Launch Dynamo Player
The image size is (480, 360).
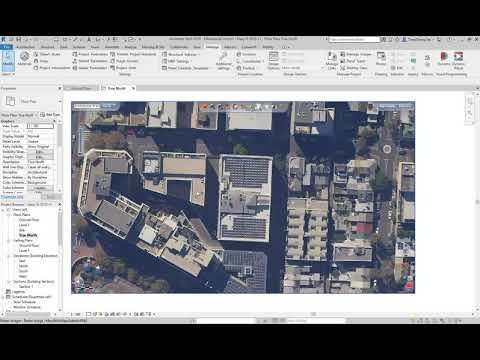(459, 60)
